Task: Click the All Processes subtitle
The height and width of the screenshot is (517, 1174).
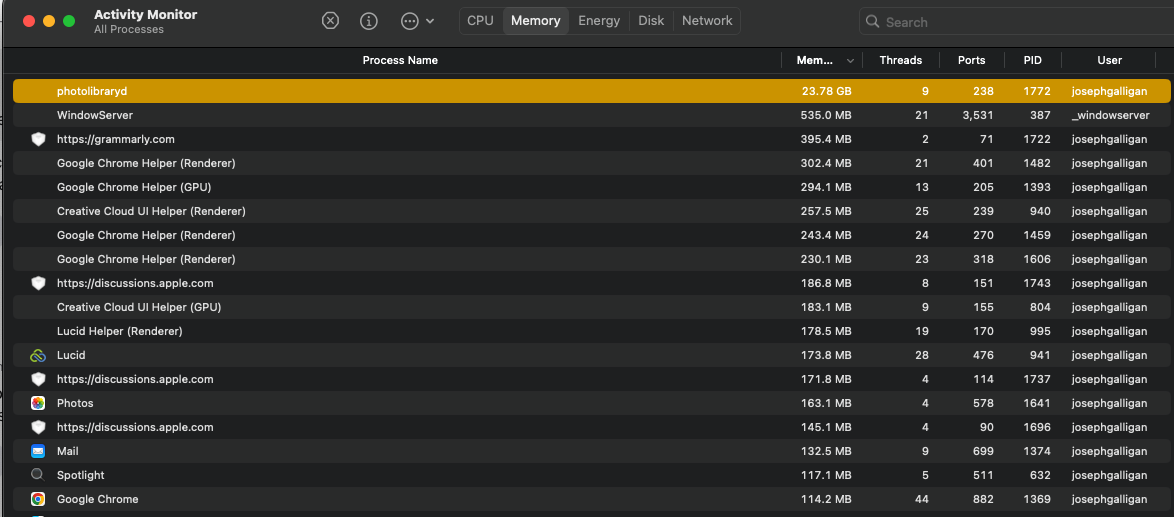Action: point(129,29)
